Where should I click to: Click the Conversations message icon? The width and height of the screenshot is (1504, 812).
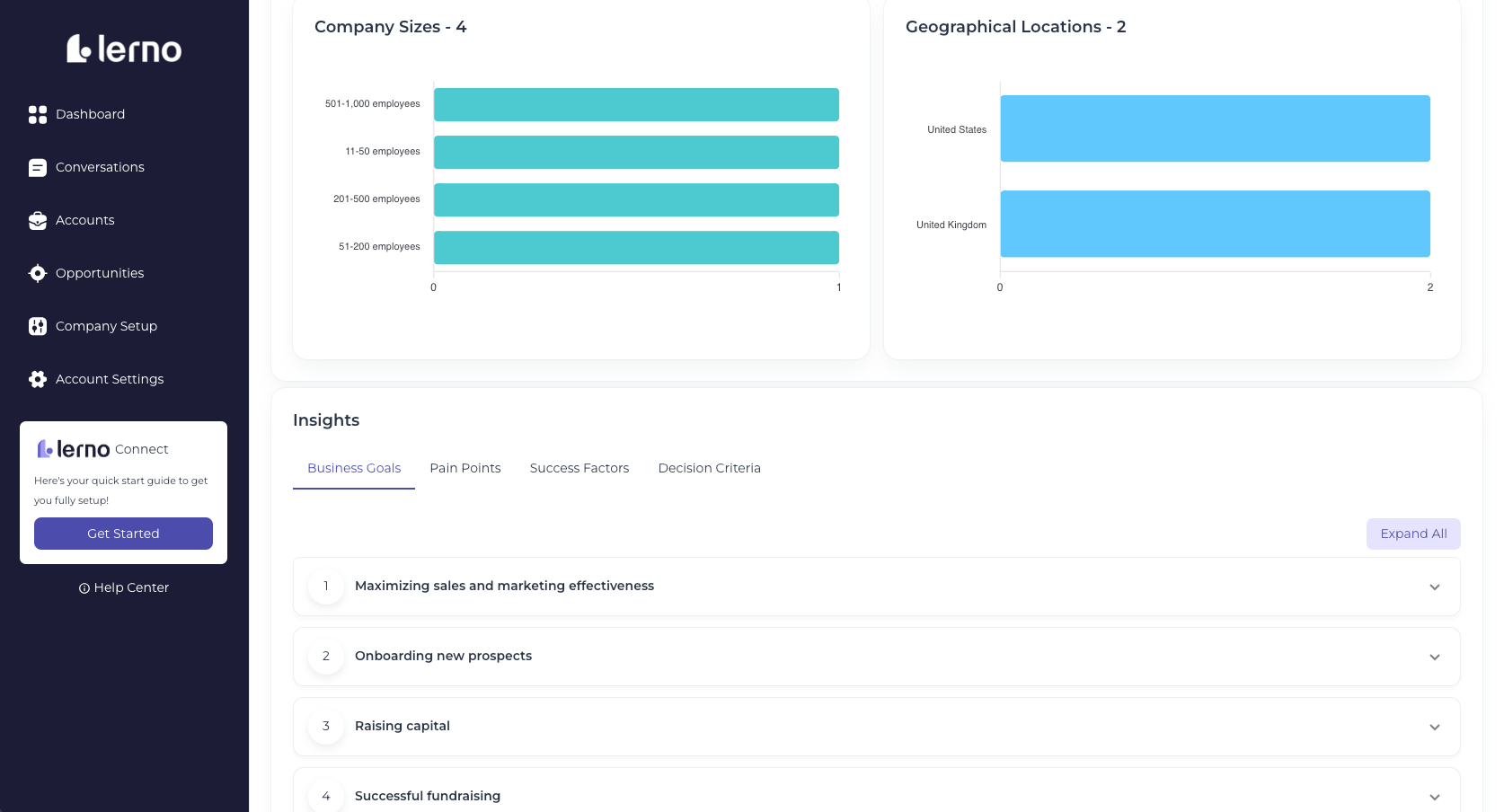pos(38,168)
